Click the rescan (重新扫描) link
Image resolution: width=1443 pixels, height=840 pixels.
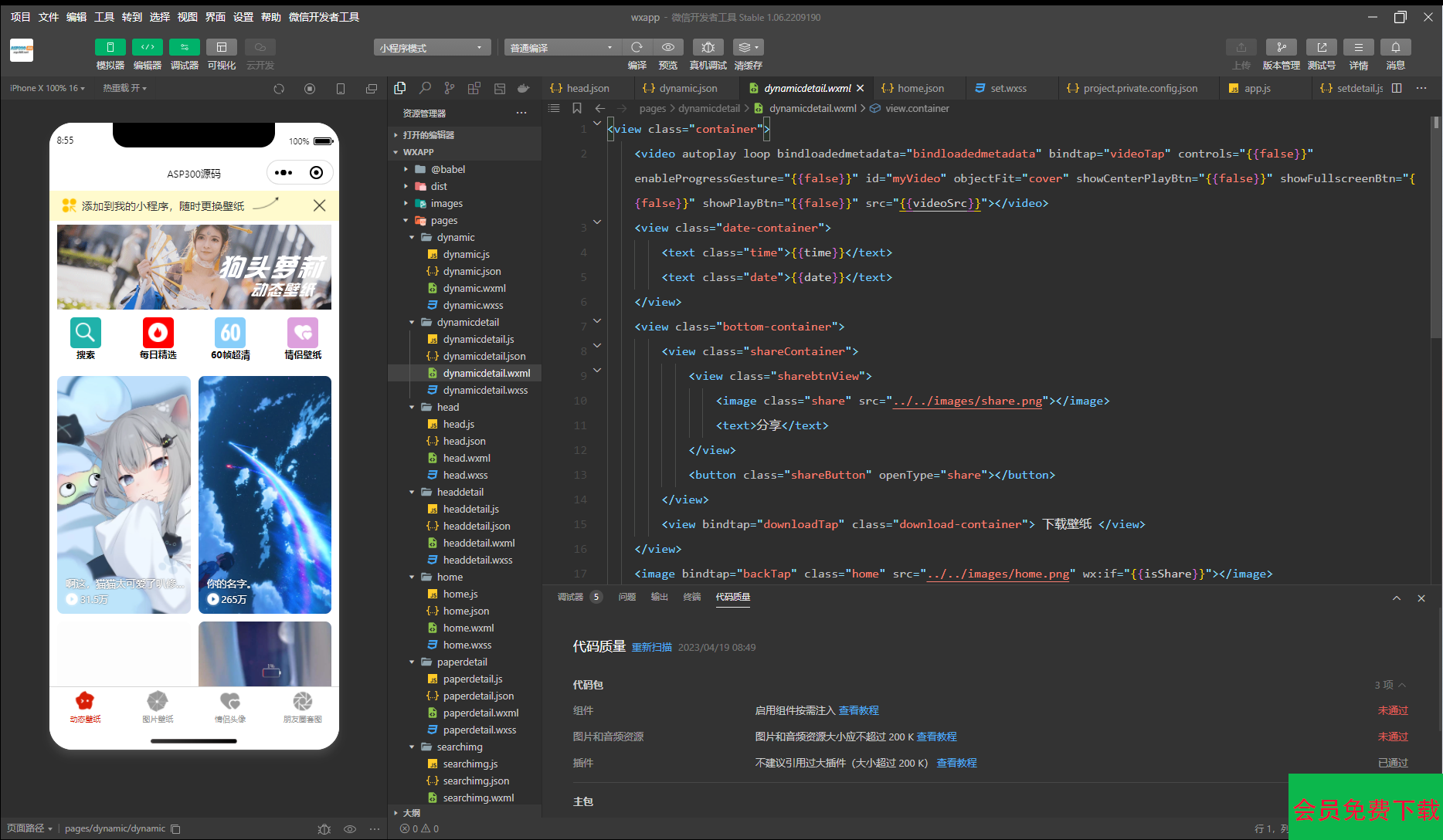[x=651, y=648]
